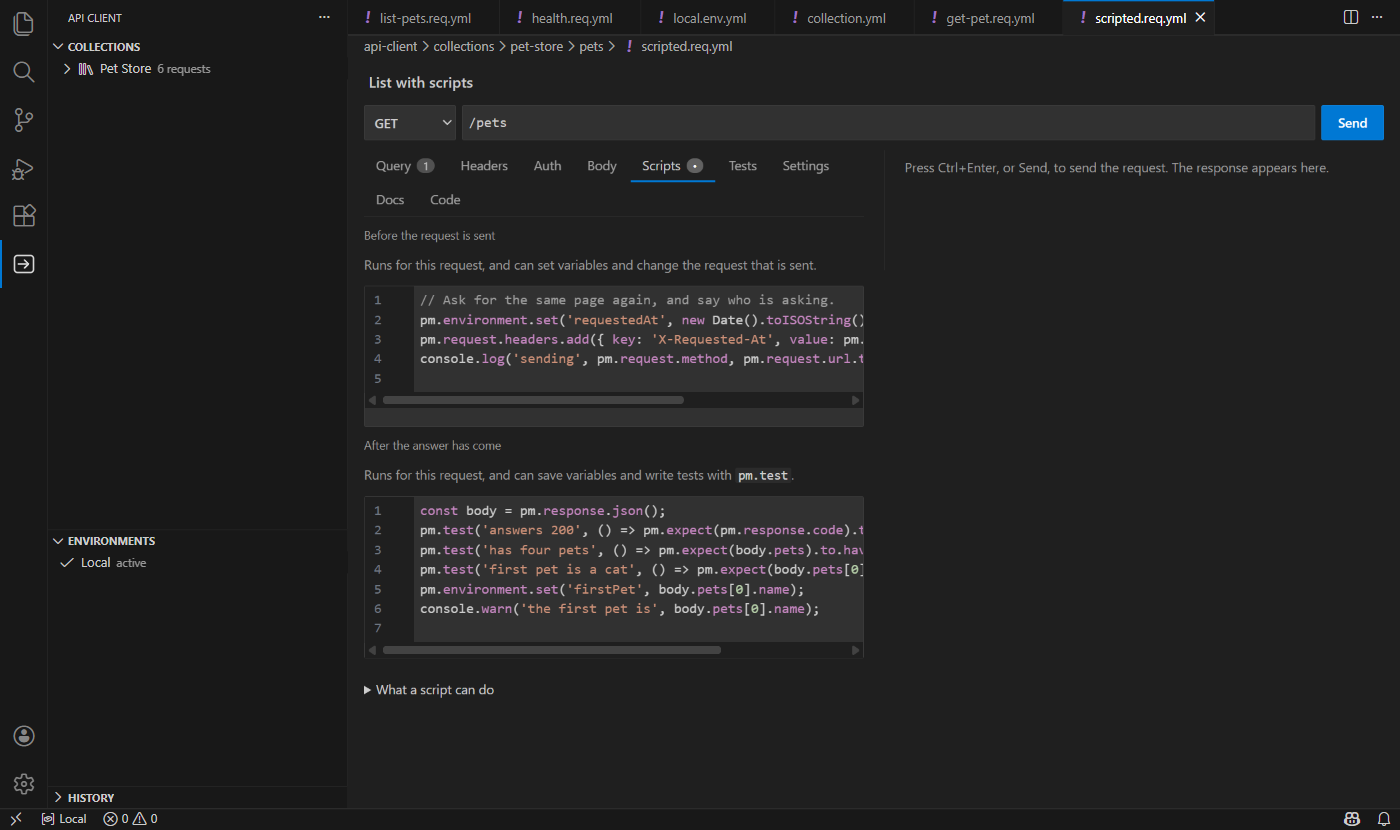Switch to the get-pet.req.yml tab
Screen dimensions: 1400x830
click(x=990, y=18)
